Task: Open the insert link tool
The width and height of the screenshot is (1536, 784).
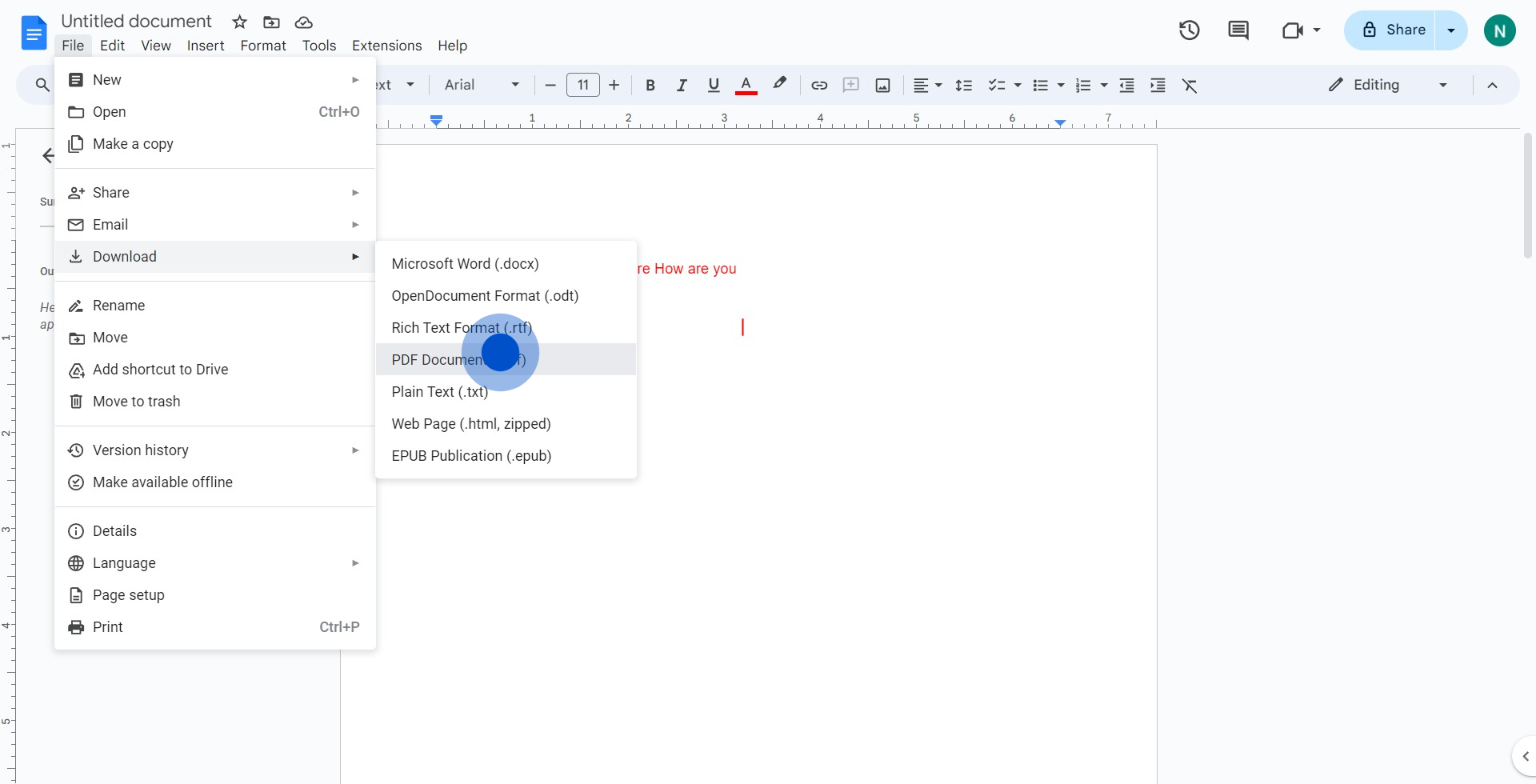Action: [818, 85]
